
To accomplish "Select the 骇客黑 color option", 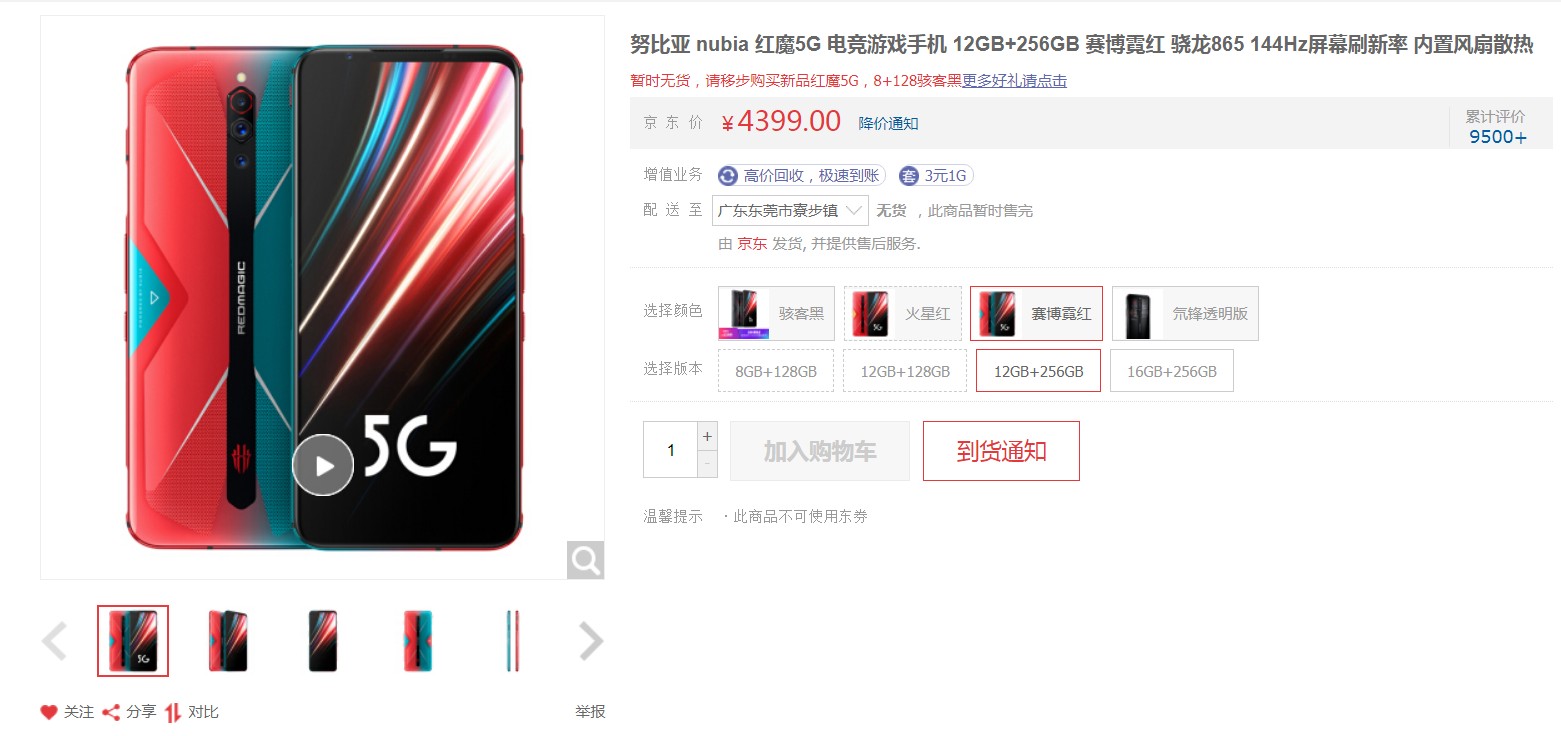I will (776, 313).
